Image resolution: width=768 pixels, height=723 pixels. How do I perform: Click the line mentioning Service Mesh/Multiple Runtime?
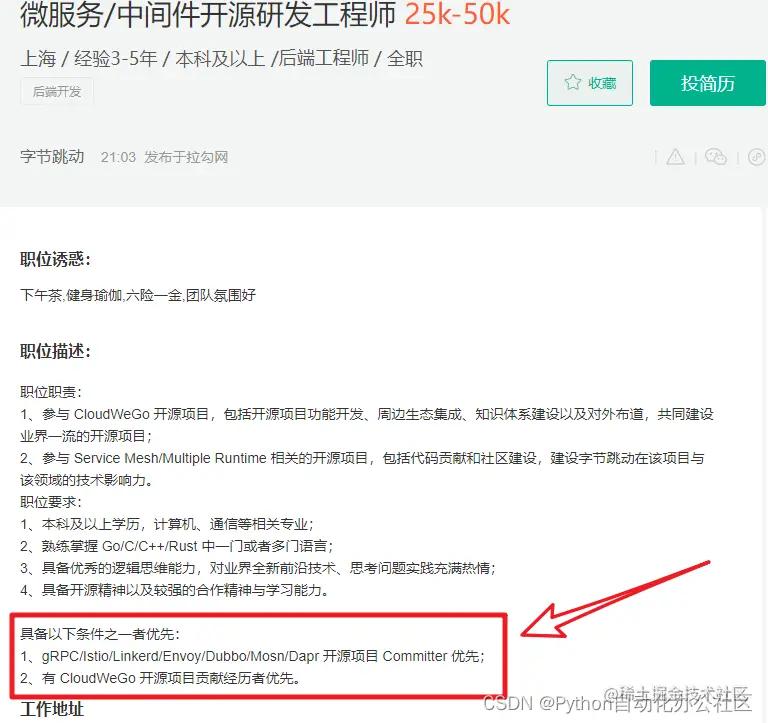362,469
